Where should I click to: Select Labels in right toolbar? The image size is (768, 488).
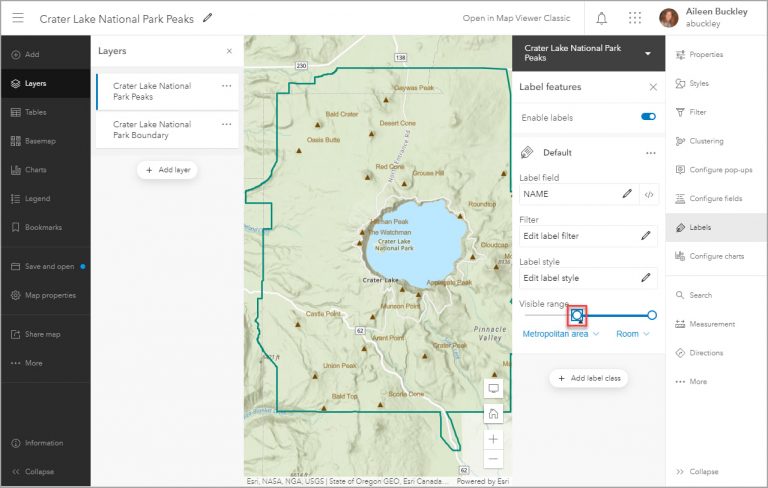point(717,227)
